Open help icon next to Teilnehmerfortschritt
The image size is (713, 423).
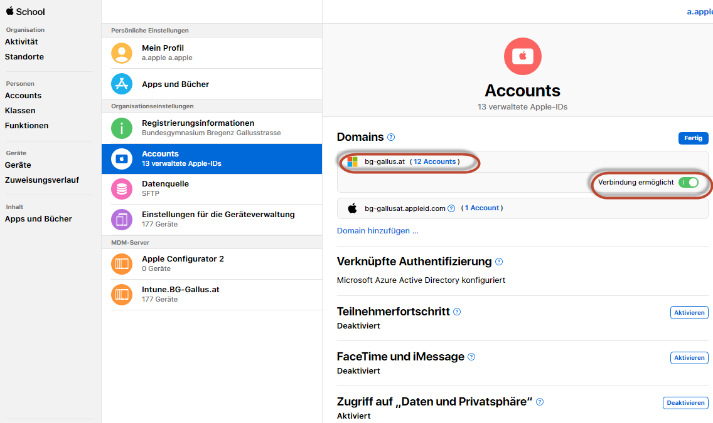point(457,312)
